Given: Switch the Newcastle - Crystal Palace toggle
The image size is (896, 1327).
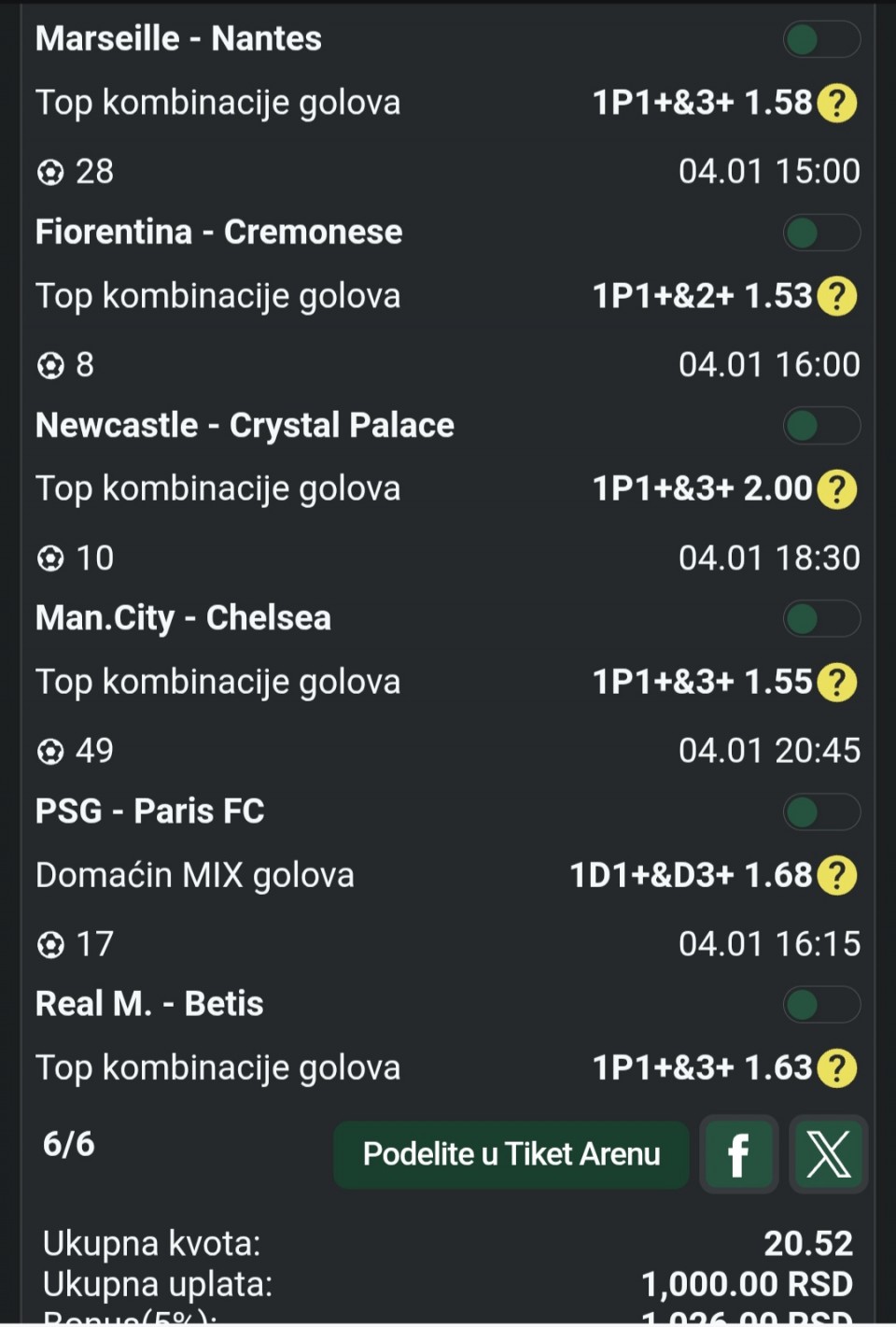Looking at the screenshot, I should [820, 426].
